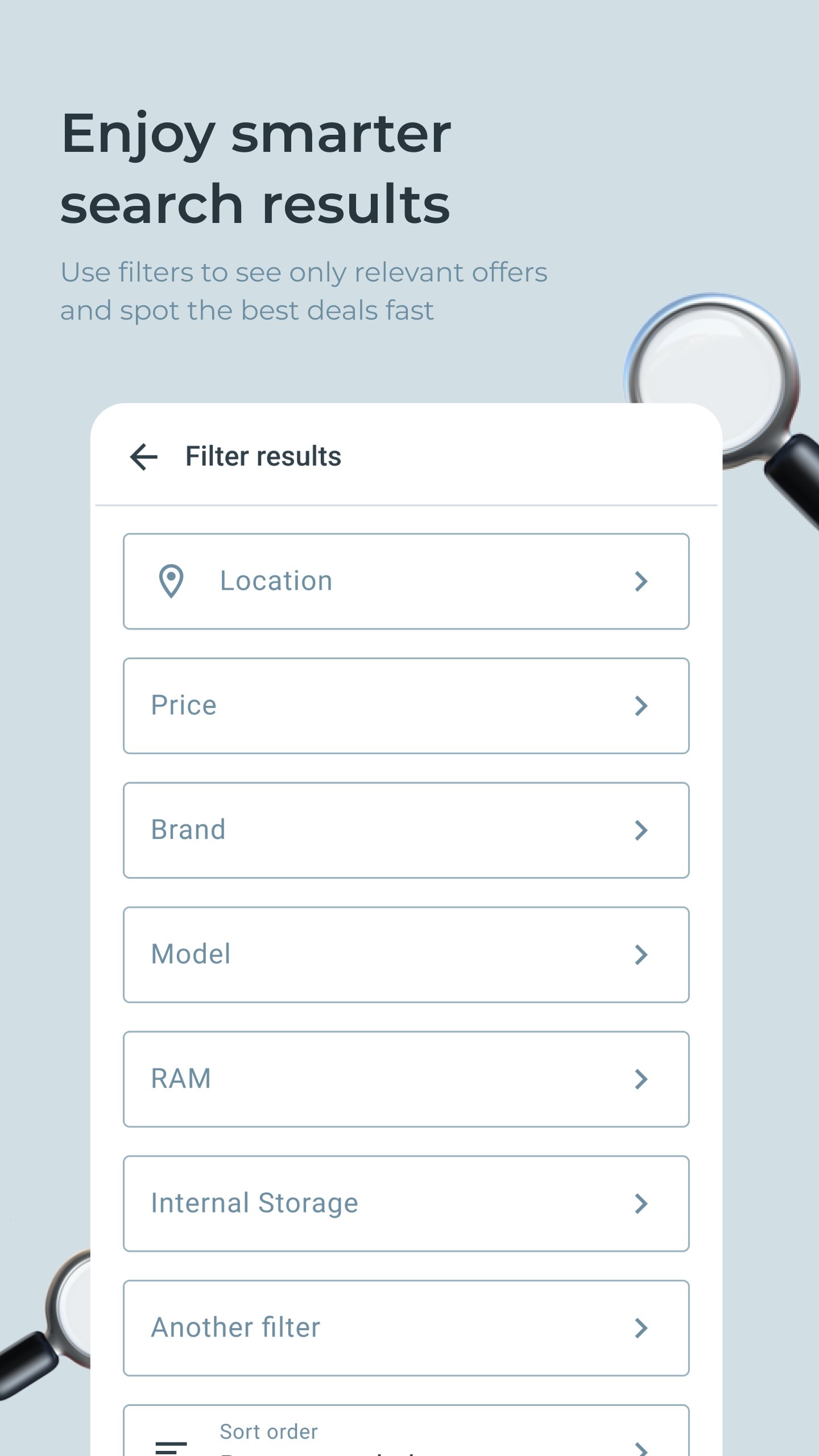Tap the Brand label text

click(188, 830)
